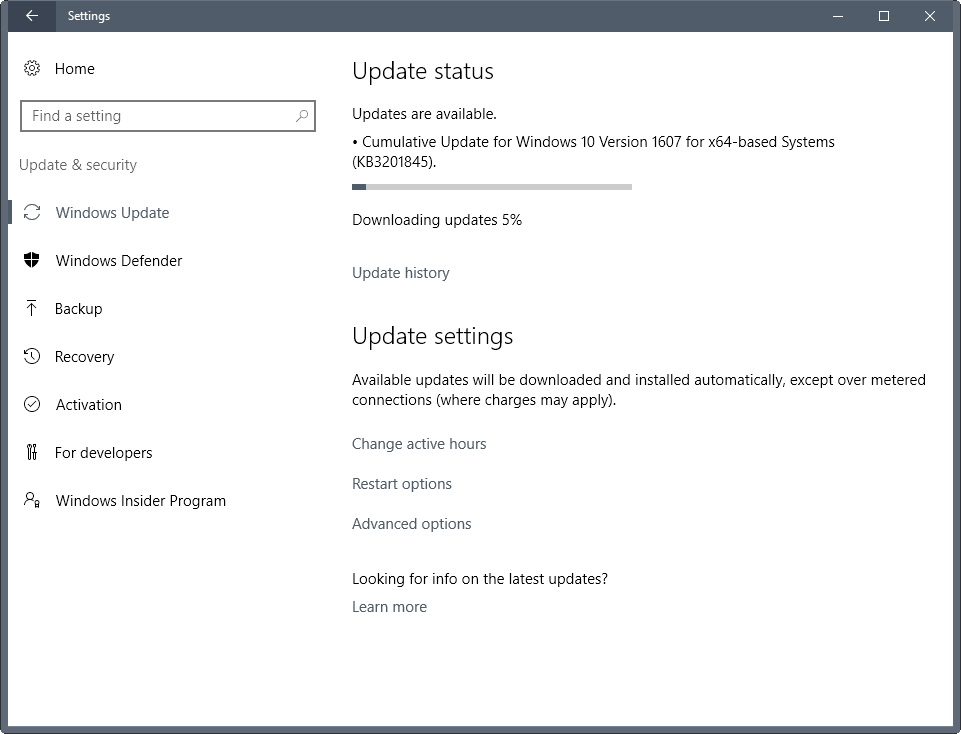This screenshot has height=734, width=961.
Task: Click the Windows Update sync icon
Action: tap(32, 213)
